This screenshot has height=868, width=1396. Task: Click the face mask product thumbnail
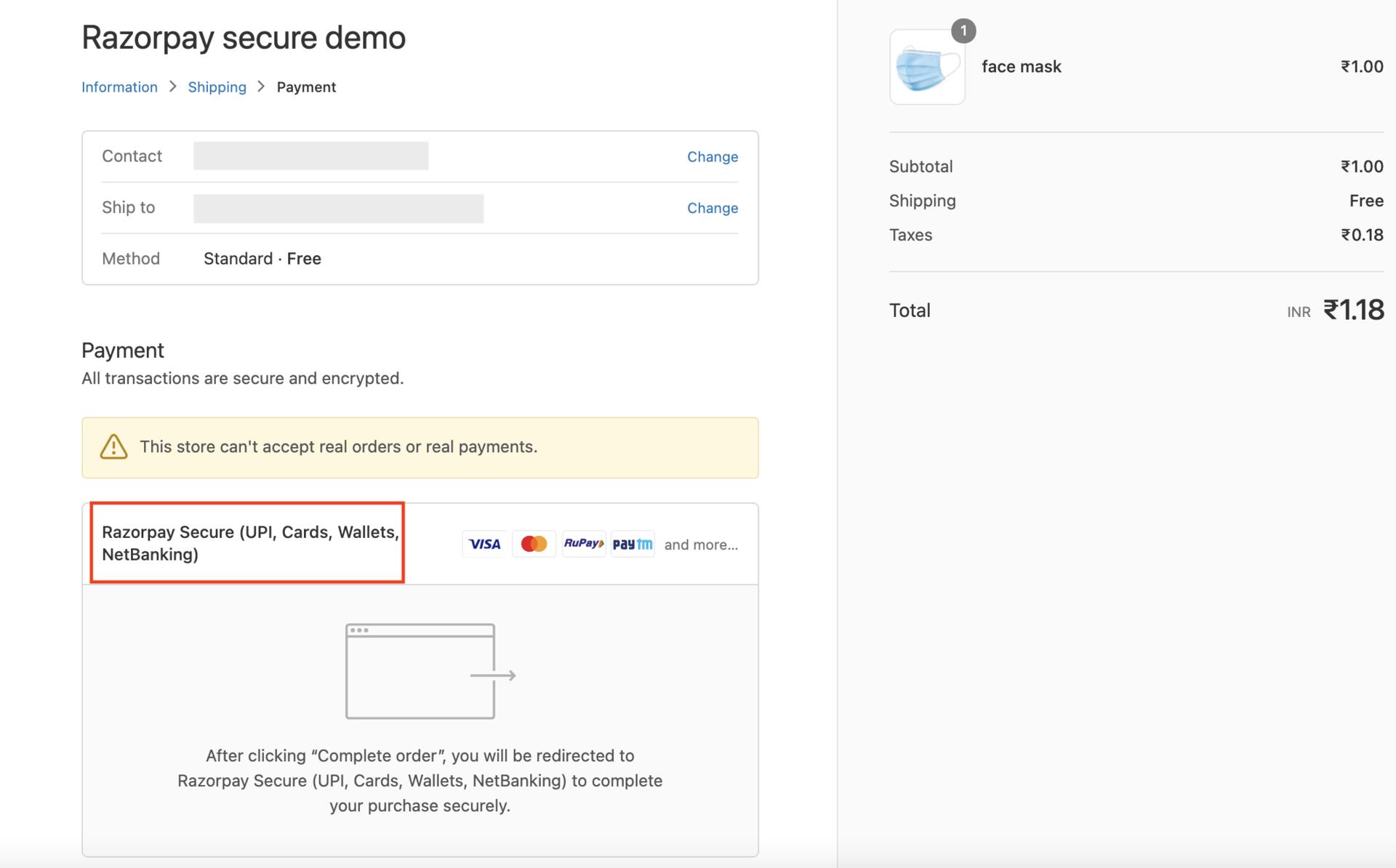(x=927, y=67)
